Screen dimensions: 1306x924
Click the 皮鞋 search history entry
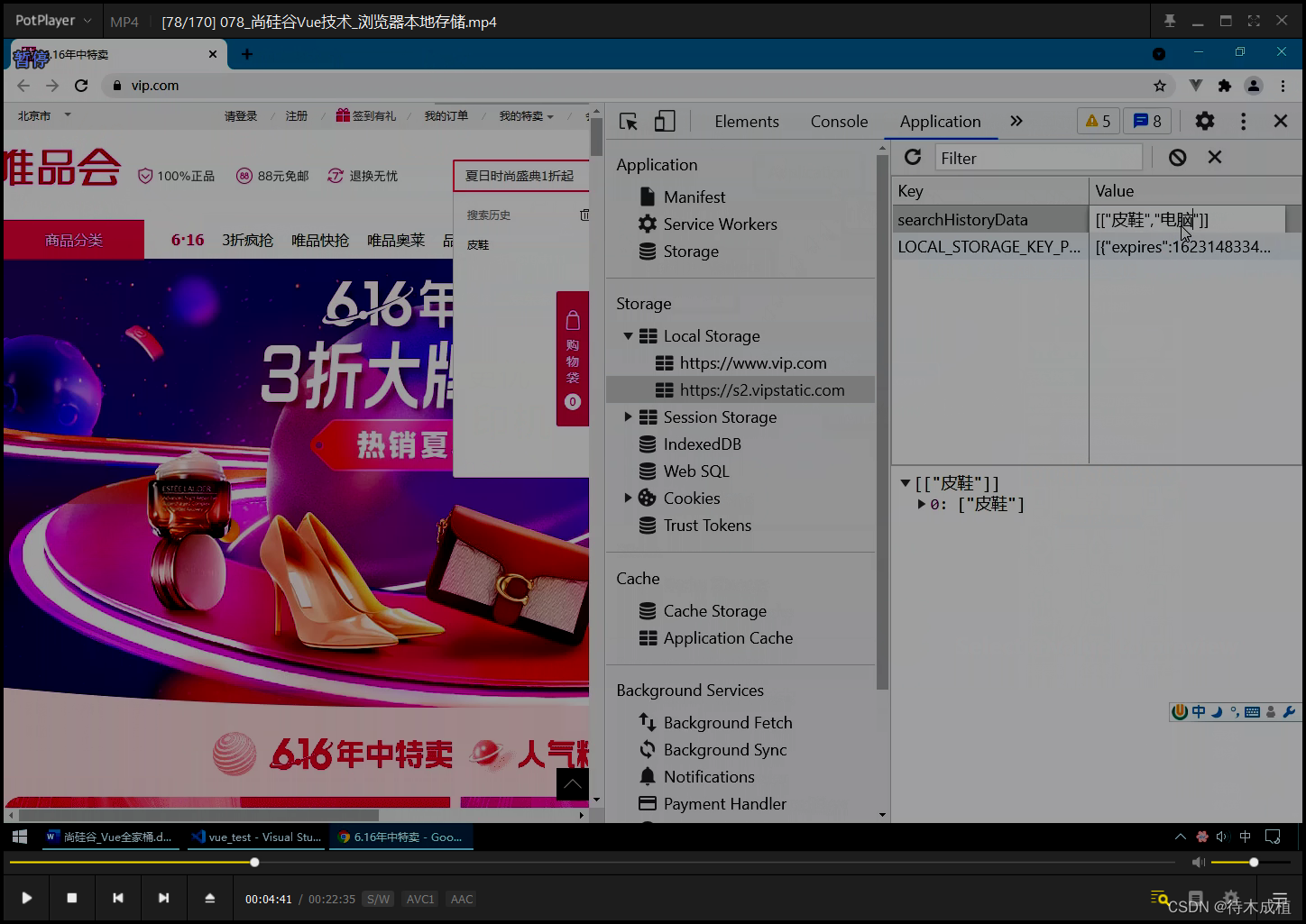click(x=478, y=244)
